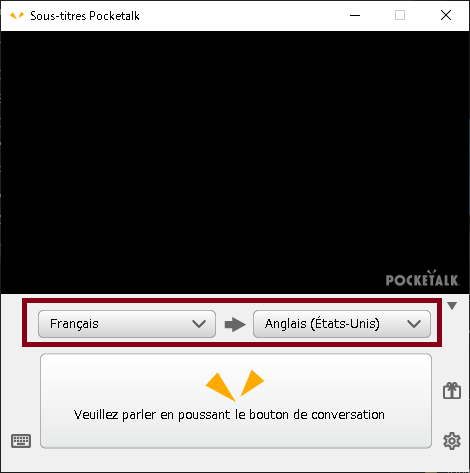
Task: Click the orange Pocketalk logo on talk button
Action: click(x=235, y=385)
